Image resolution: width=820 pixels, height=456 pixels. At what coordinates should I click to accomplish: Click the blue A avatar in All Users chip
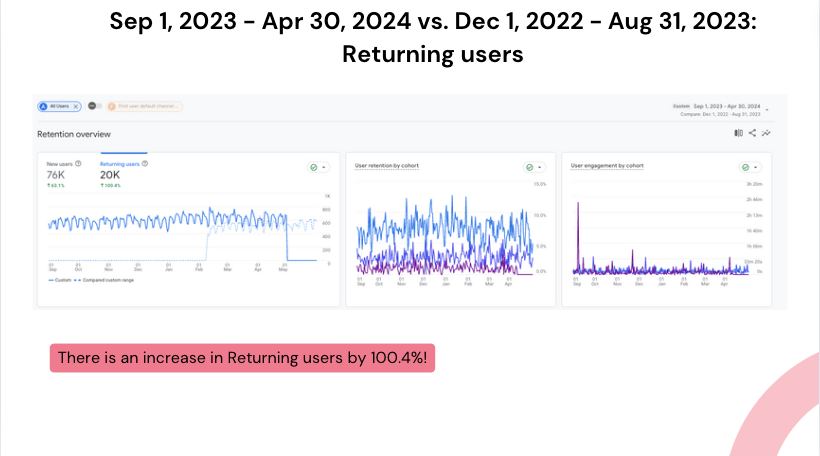pyautogui.click(x=43, y=106)
